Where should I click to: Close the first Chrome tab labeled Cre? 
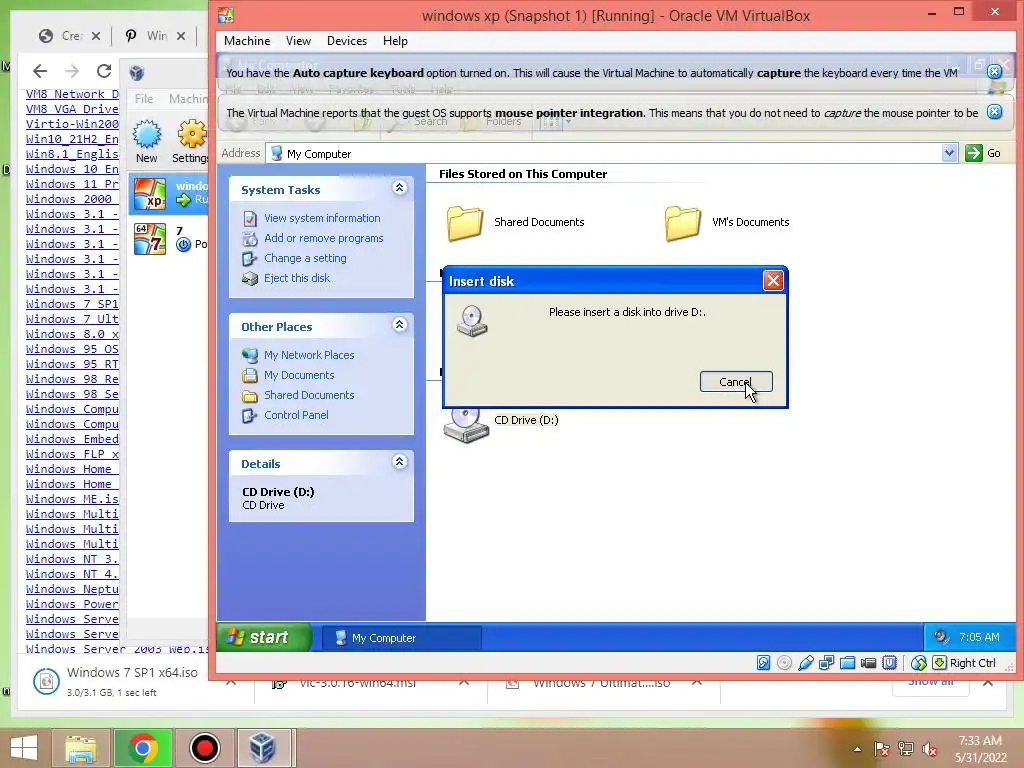[x=95, y=36]
